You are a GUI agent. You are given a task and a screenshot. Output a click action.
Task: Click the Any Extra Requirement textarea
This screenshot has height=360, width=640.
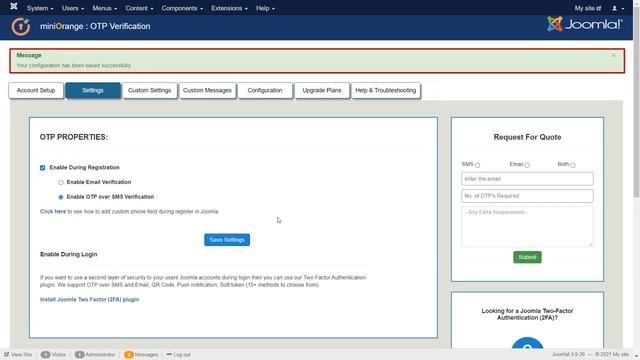[527, 227]
